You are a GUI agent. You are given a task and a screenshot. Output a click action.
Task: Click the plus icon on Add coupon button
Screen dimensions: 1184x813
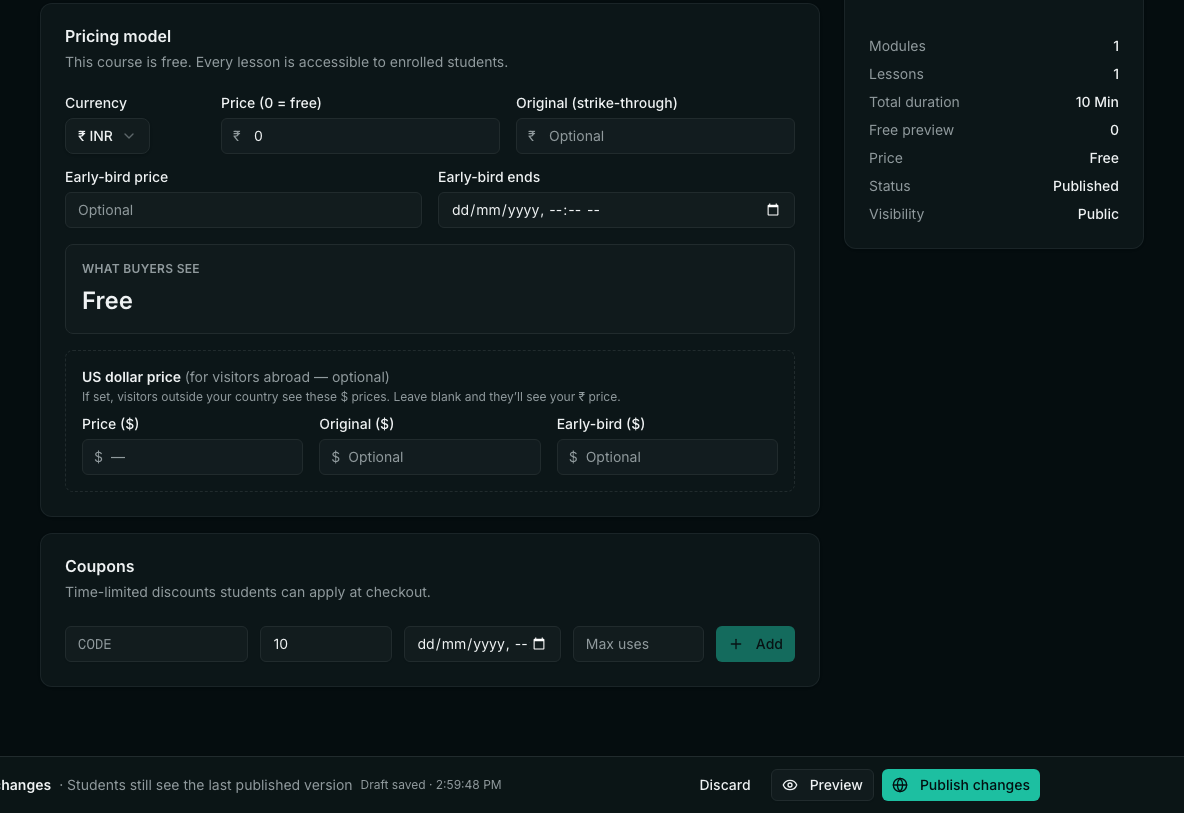(x=736, y=644)
